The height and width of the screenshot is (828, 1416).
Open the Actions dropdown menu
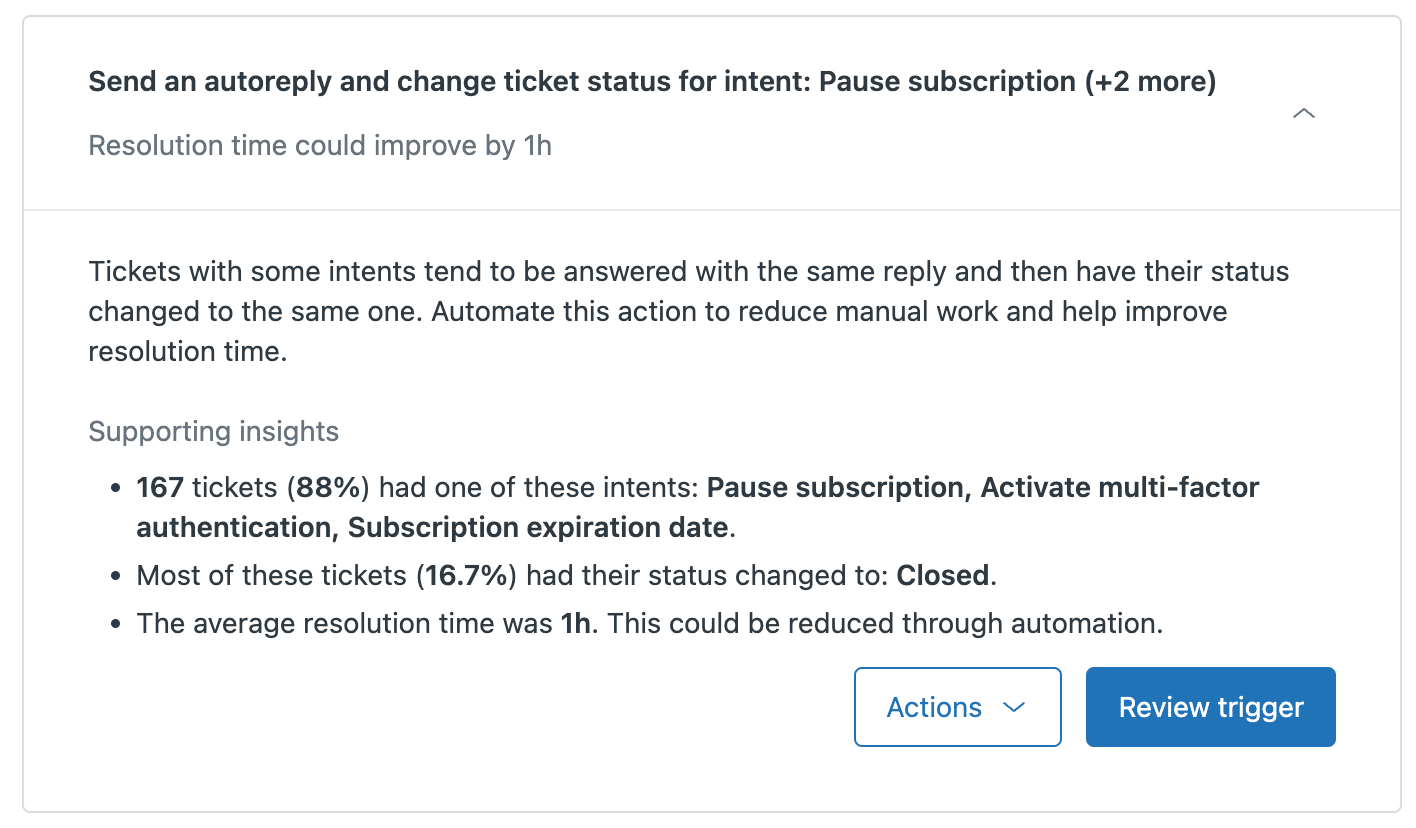point(957,707)
